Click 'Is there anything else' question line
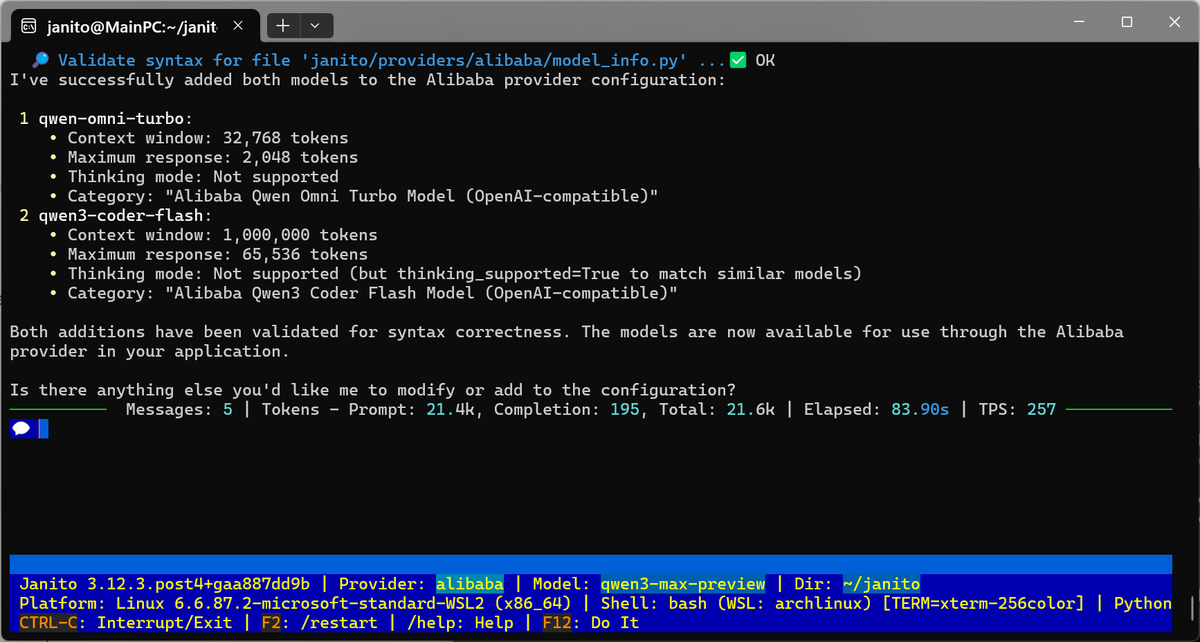Image resolution: width=1200 pixels, height=642 pixels. 373,390
